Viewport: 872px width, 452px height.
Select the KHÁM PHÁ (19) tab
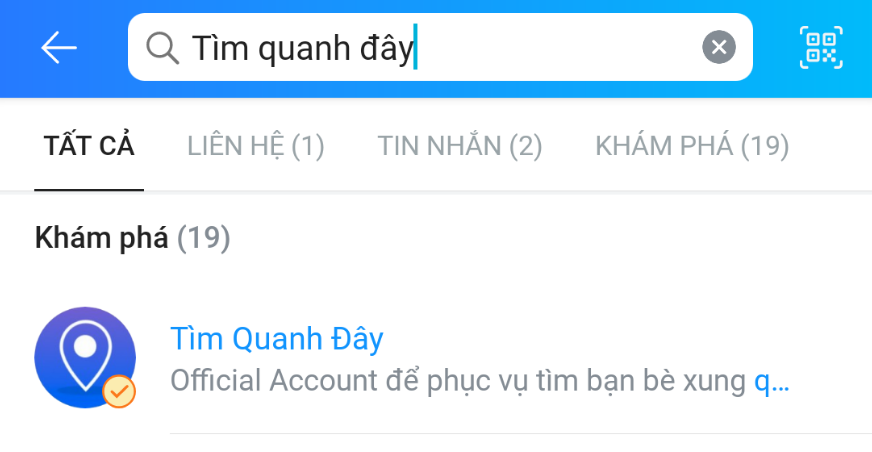[692, 146]
